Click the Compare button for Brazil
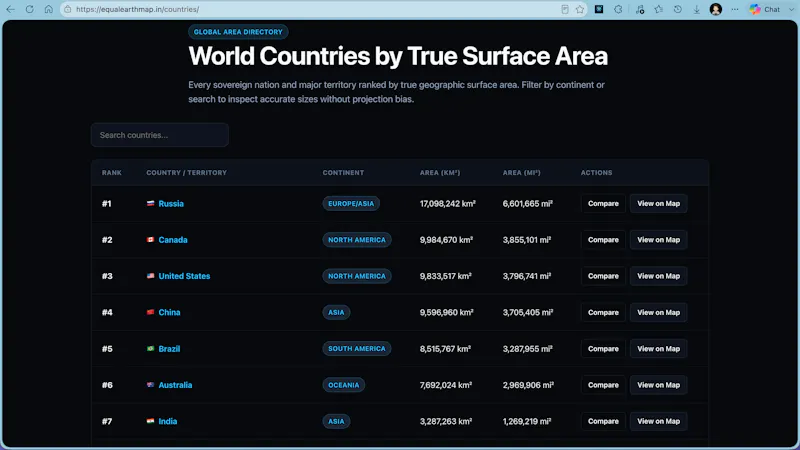Viewport: 800px width, 450px height. 603,349
